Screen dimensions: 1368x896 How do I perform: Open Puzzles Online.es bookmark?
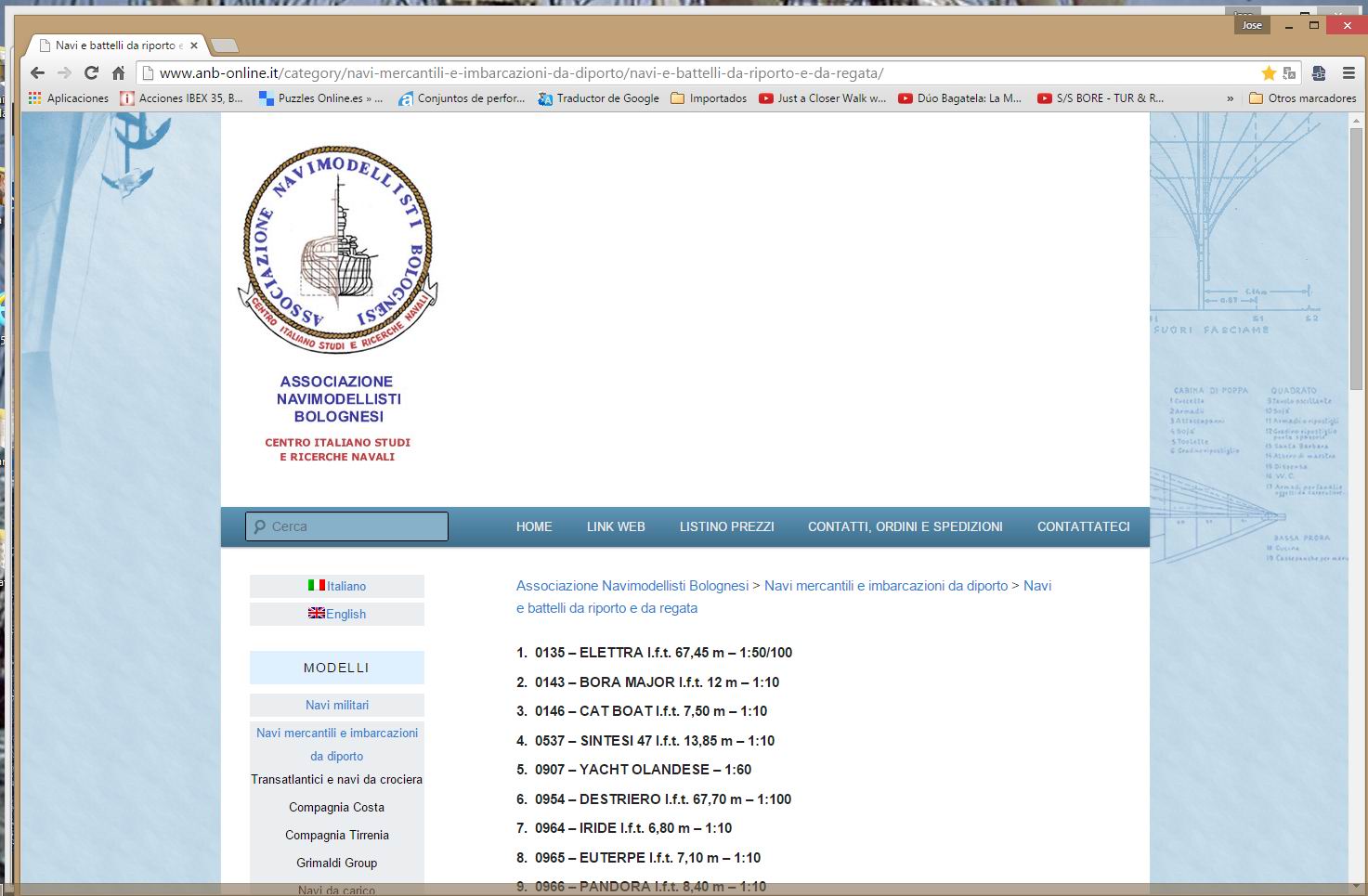[320, 97]
